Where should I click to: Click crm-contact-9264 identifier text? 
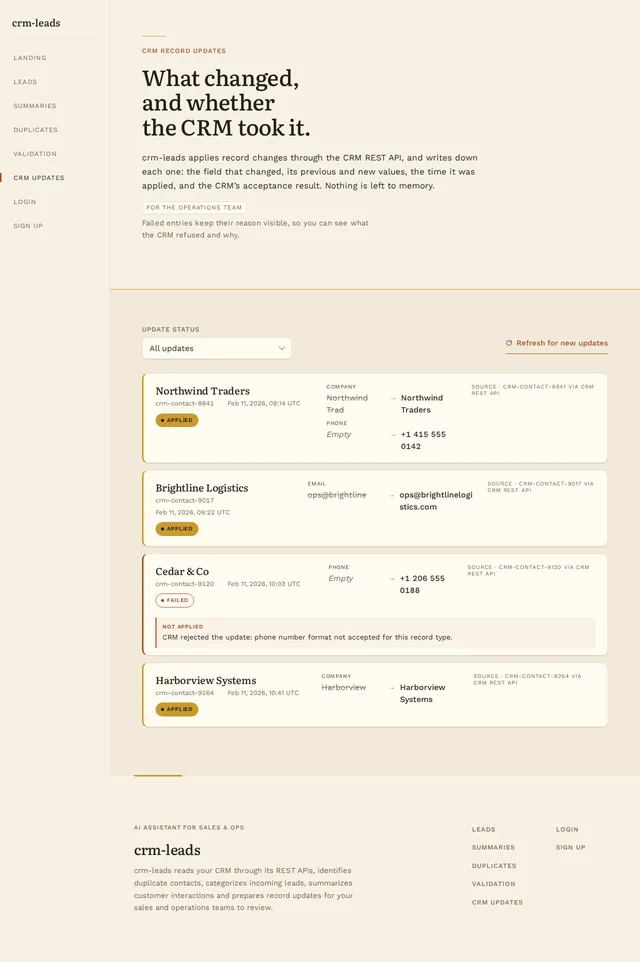click(x=185, y=693)
